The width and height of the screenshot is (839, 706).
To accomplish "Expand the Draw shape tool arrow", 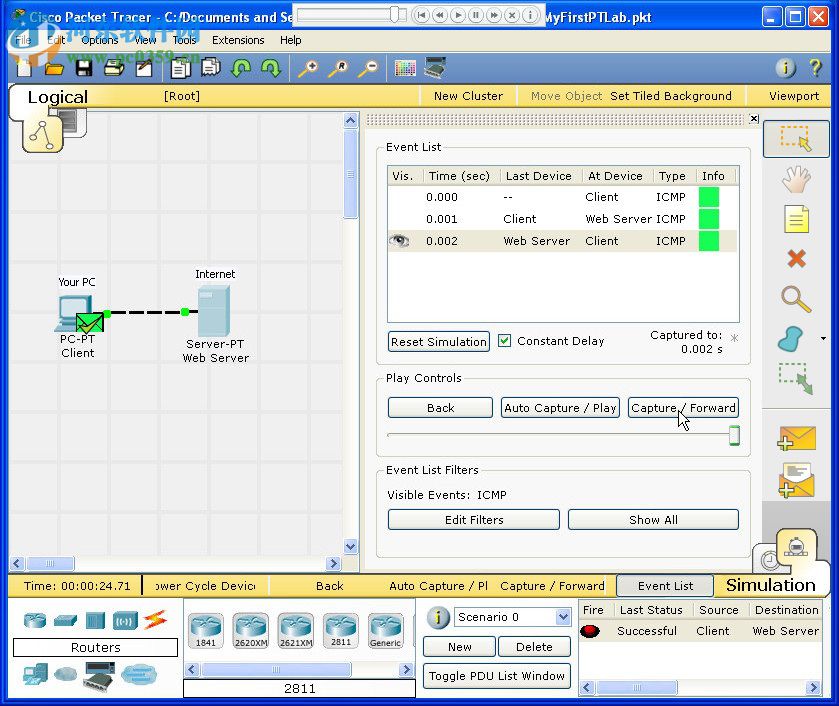I will [x=823, y=339].
